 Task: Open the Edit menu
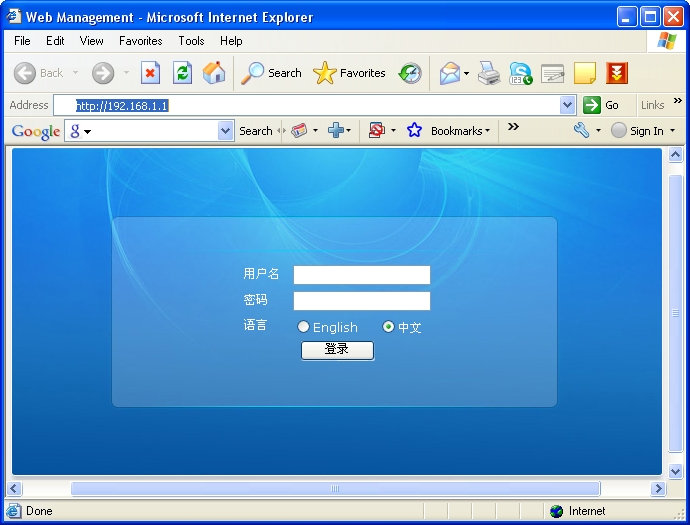55,41
